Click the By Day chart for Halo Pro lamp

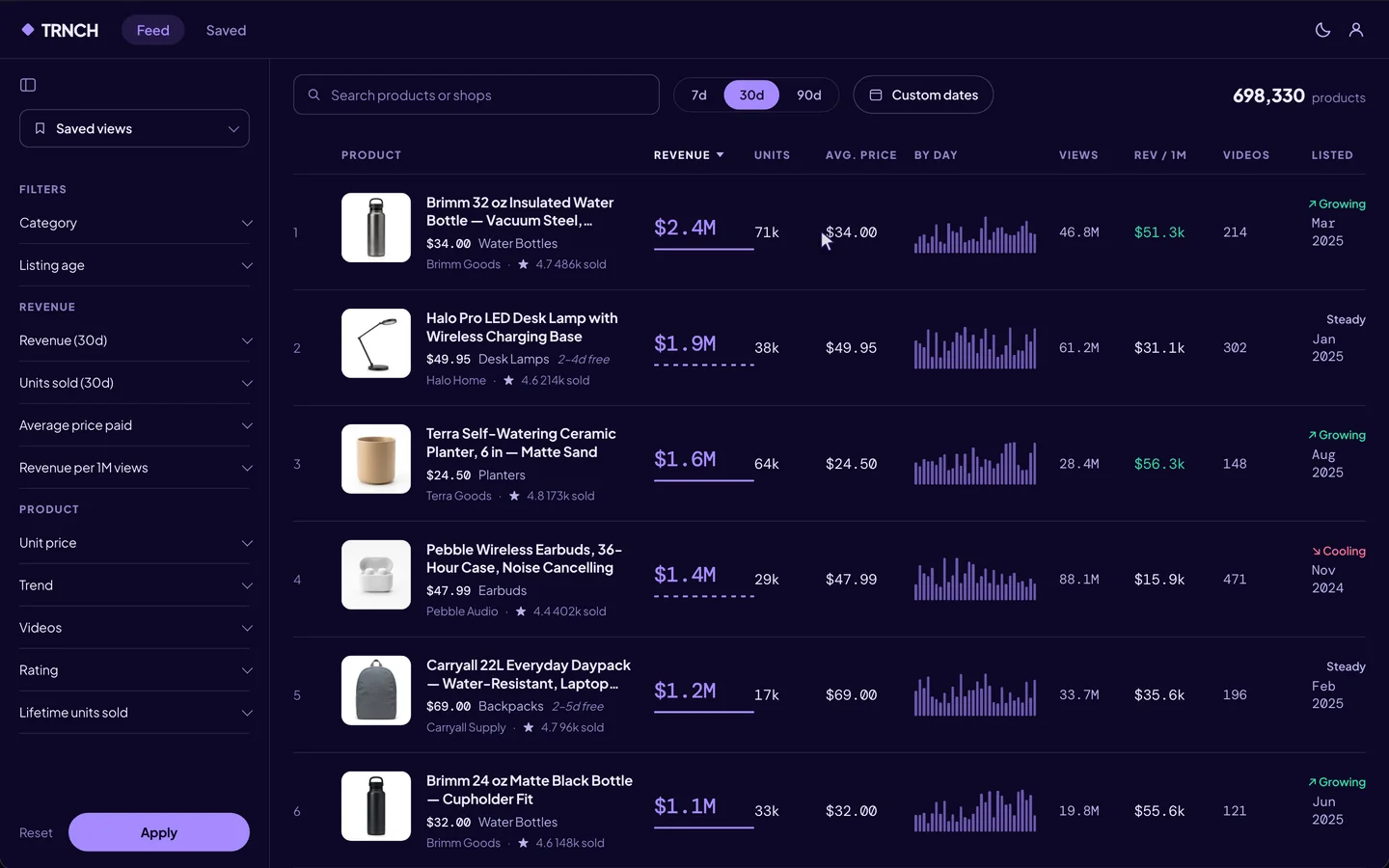click(x=975, y=348)
